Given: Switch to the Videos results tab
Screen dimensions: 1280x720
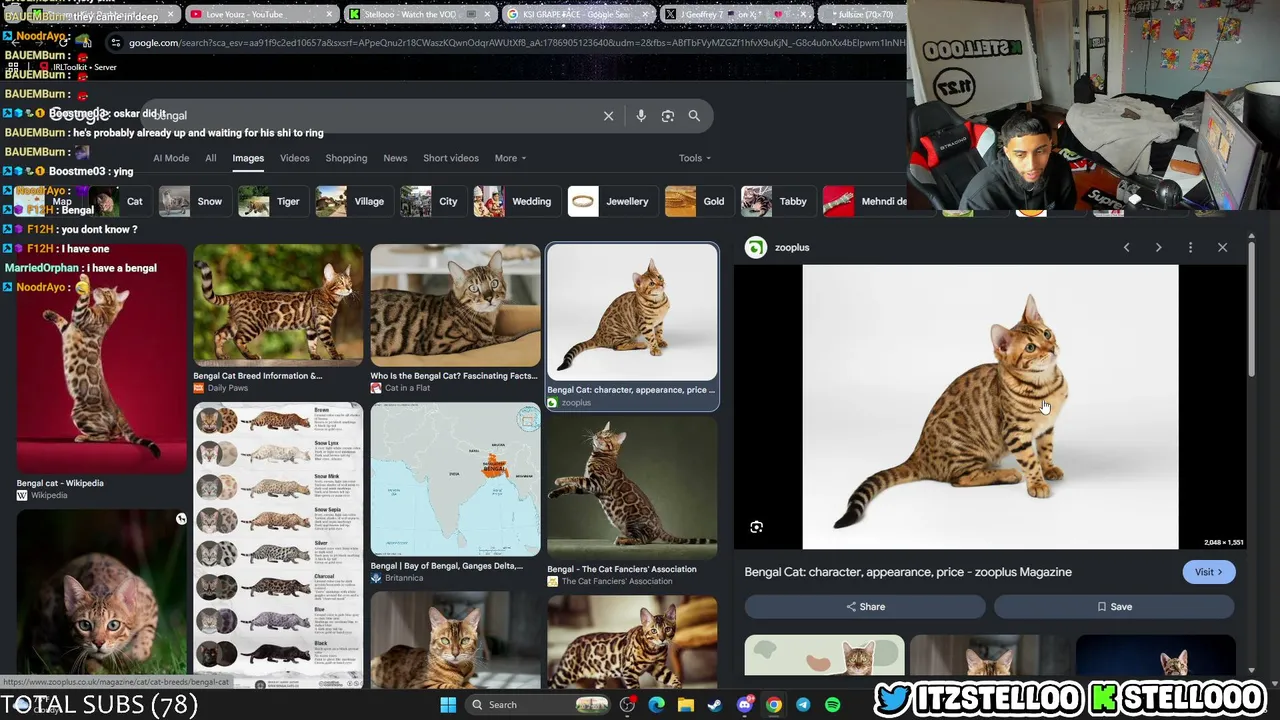Looking at the screenshot, I should [295, 158].
